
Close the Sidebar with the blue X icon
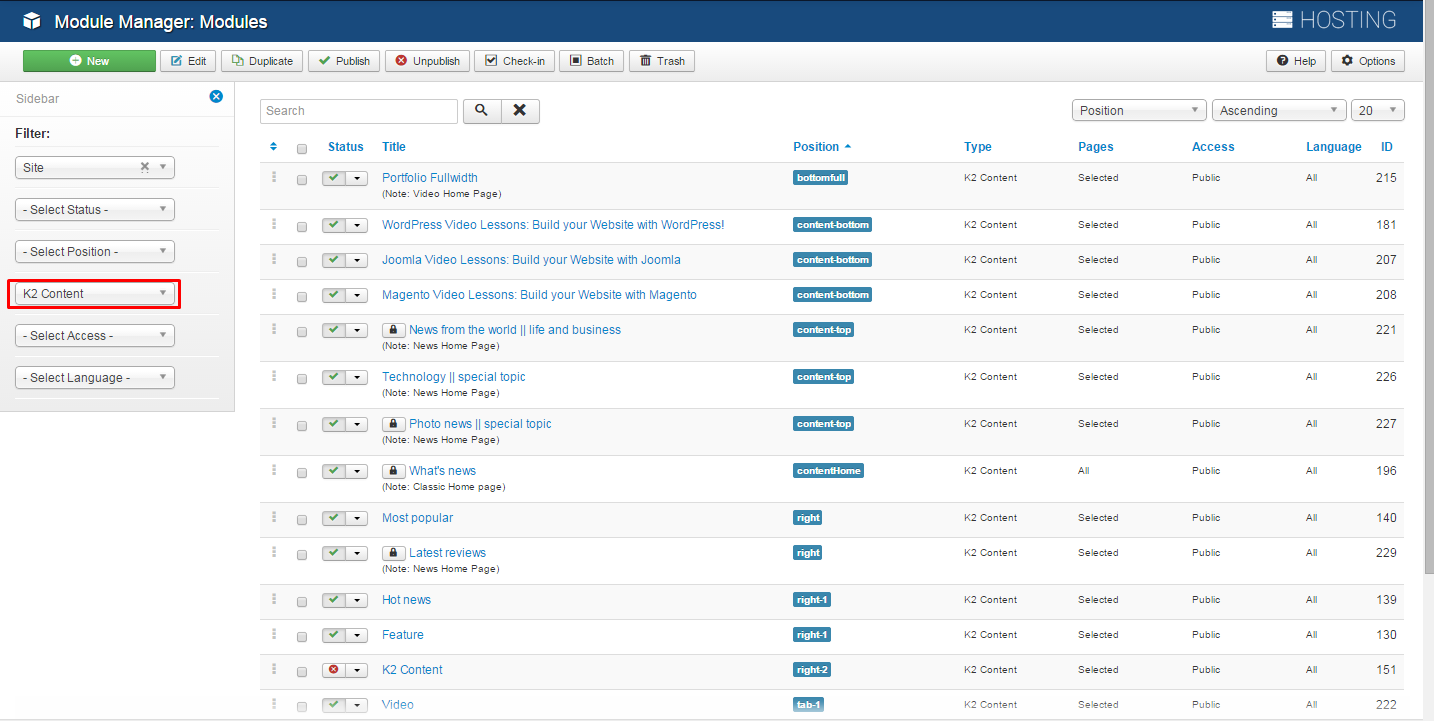(216, 96)
